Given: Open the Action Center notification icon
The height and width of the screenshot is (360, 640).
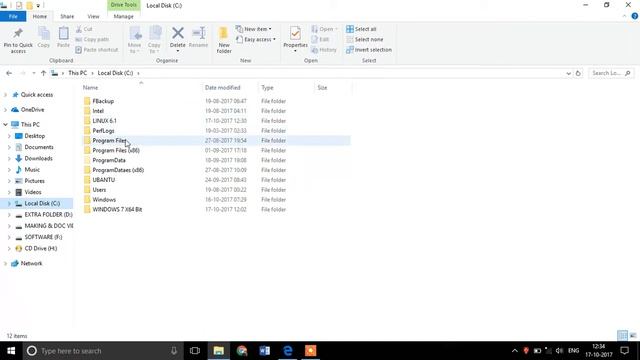Looking at the screenshot, I should pos(624,351).
